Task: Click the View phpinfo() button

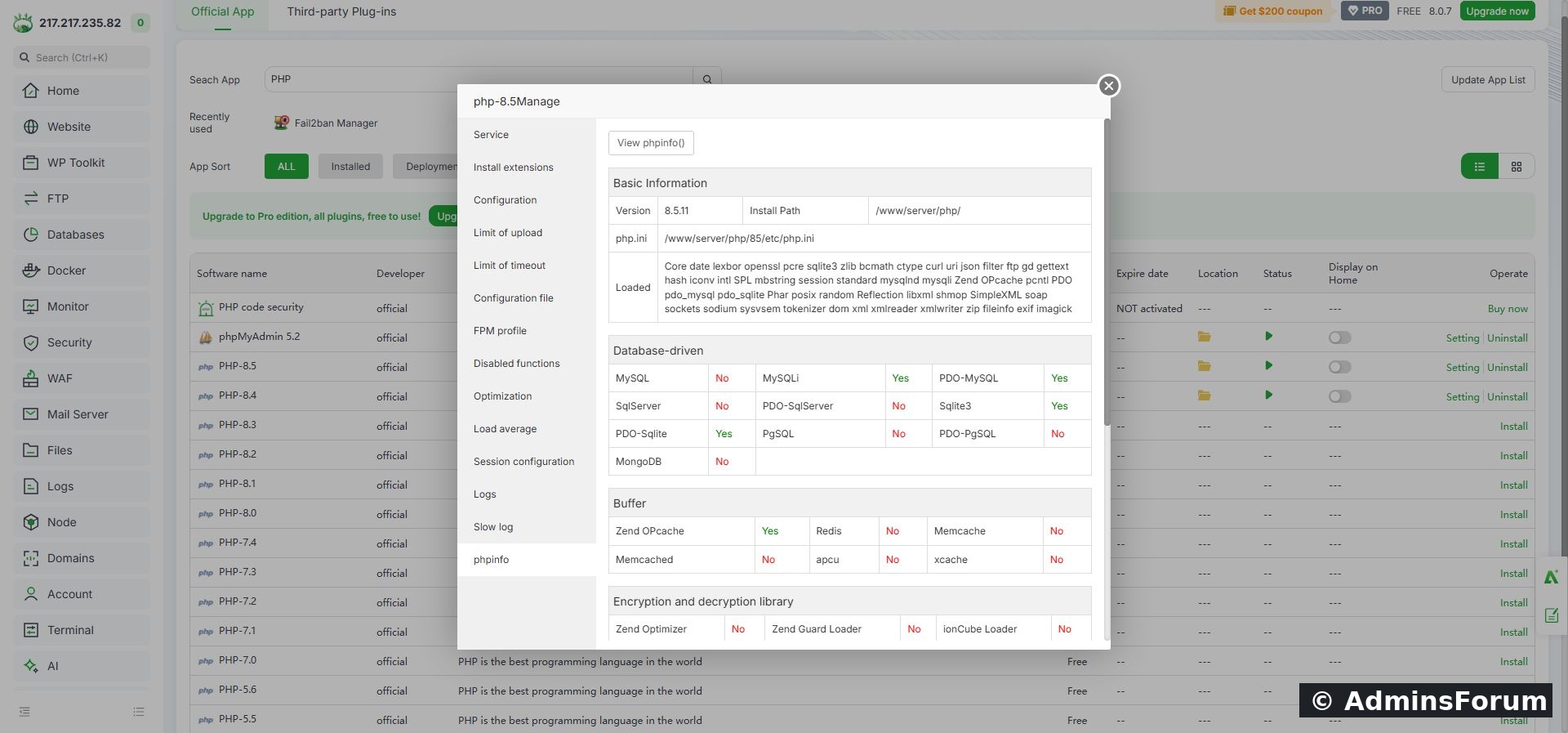Action: click(651, 143)
